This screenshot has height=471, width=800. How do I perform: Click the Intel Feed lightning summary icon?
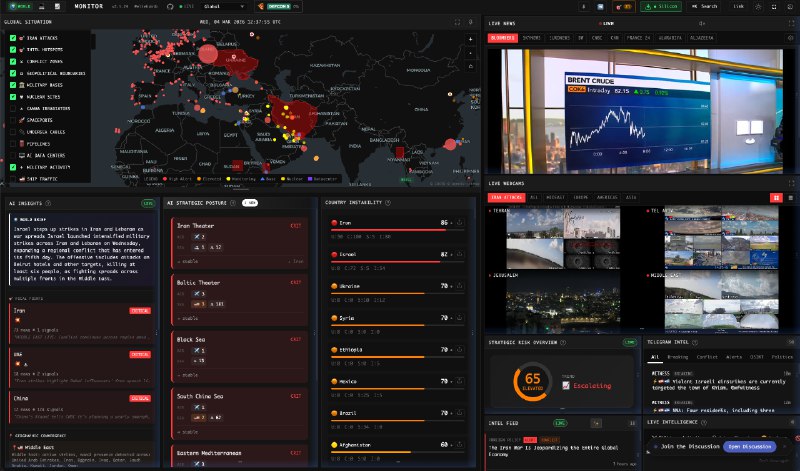coord(595,423)
